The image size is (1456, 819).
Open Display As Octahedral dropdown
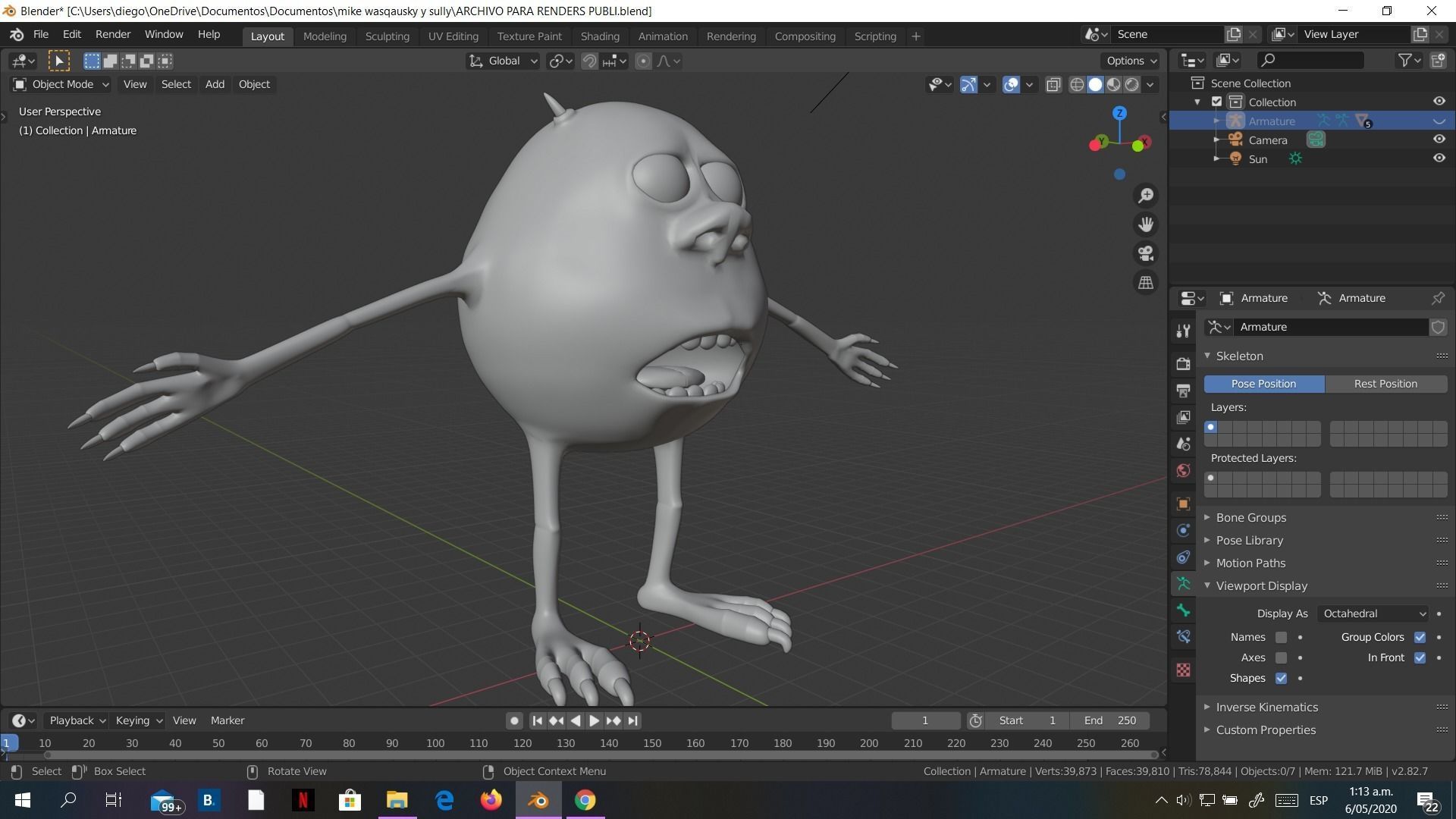tap(1373, 613)
